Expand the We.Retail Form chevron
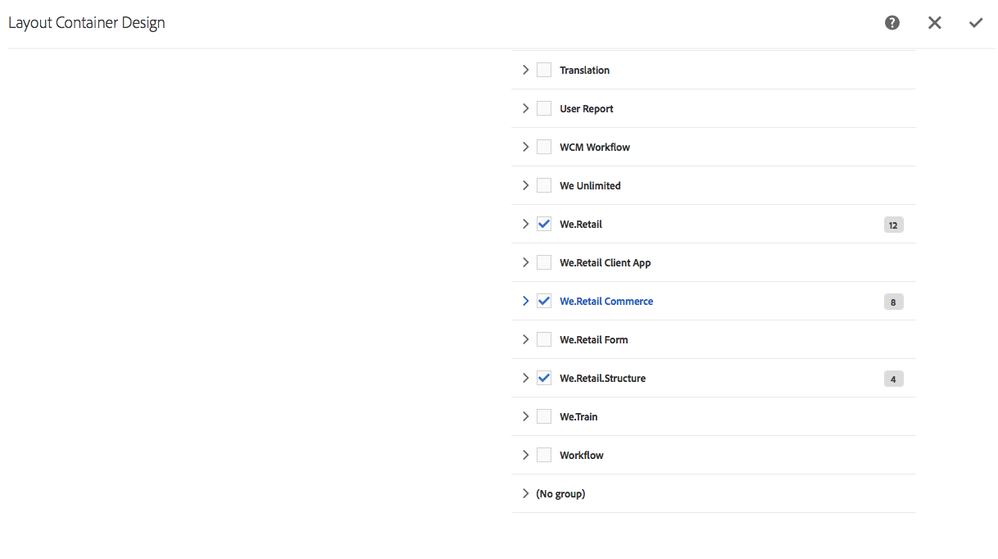This screenshot has height=559, width=998. [525, 339]
